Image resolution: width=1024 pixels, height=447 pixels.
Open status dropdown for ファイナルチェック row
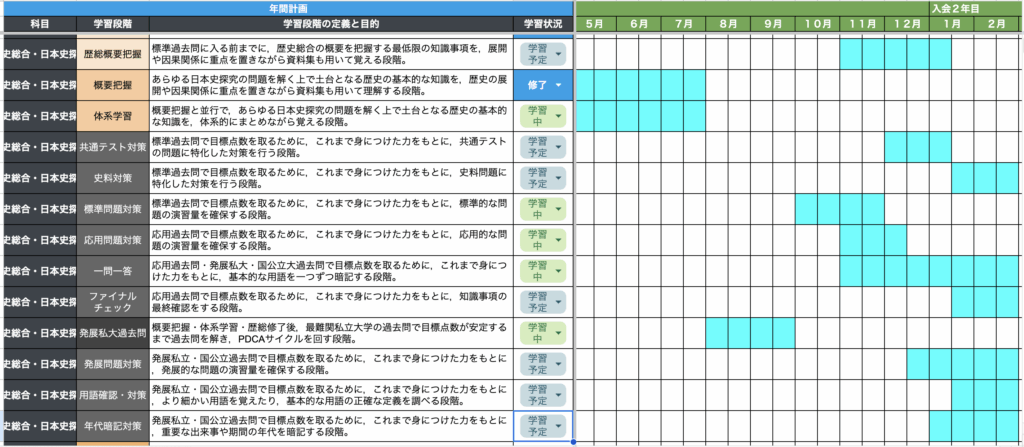coord(557,302)
